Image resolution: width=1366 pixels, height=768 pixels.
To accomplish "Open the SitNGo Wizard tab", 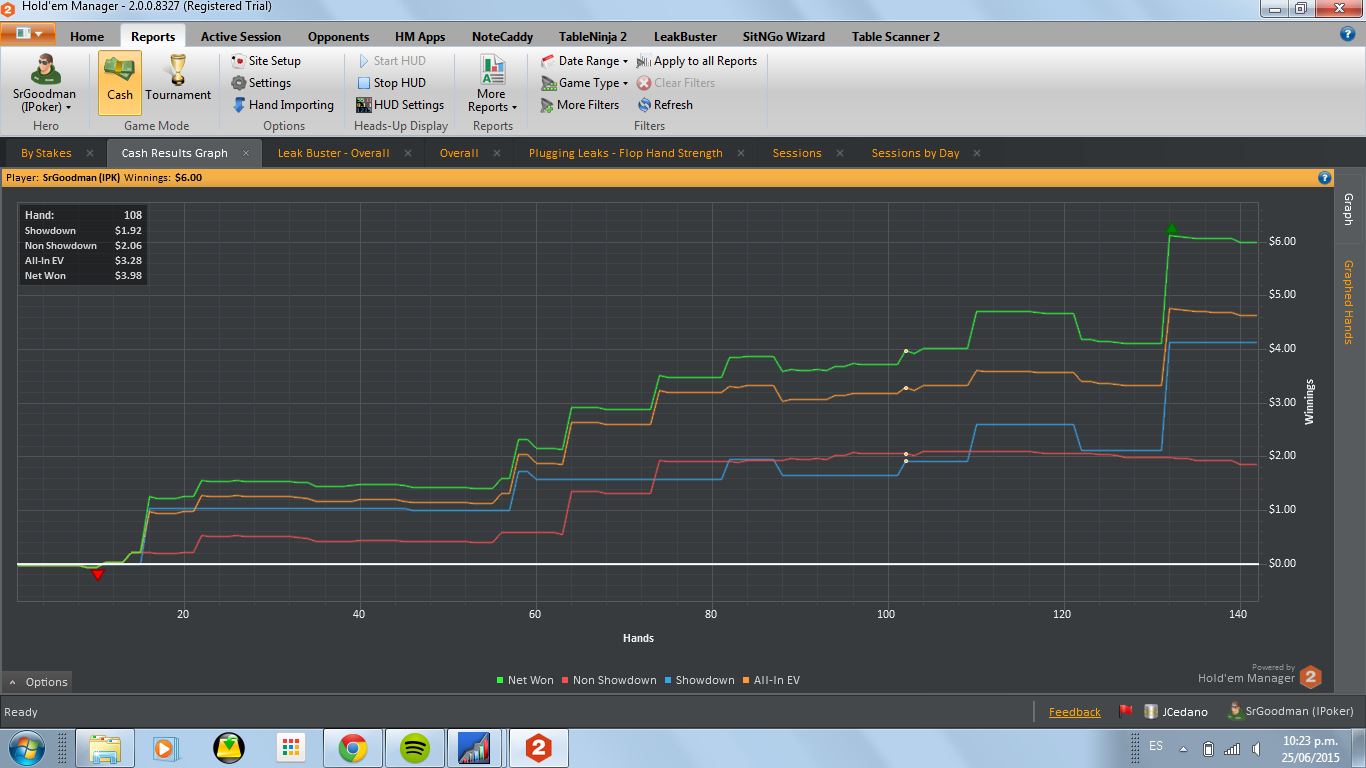I will (x=784, y=37).
